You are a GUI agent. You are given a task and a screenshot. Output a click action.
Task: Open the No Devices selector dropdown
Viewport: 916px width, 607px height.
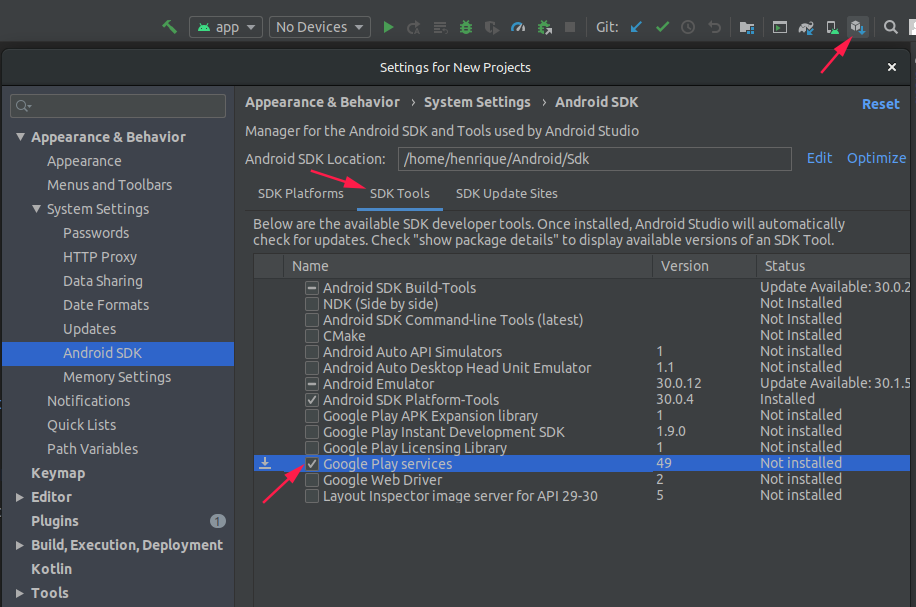tap(320, 27)
